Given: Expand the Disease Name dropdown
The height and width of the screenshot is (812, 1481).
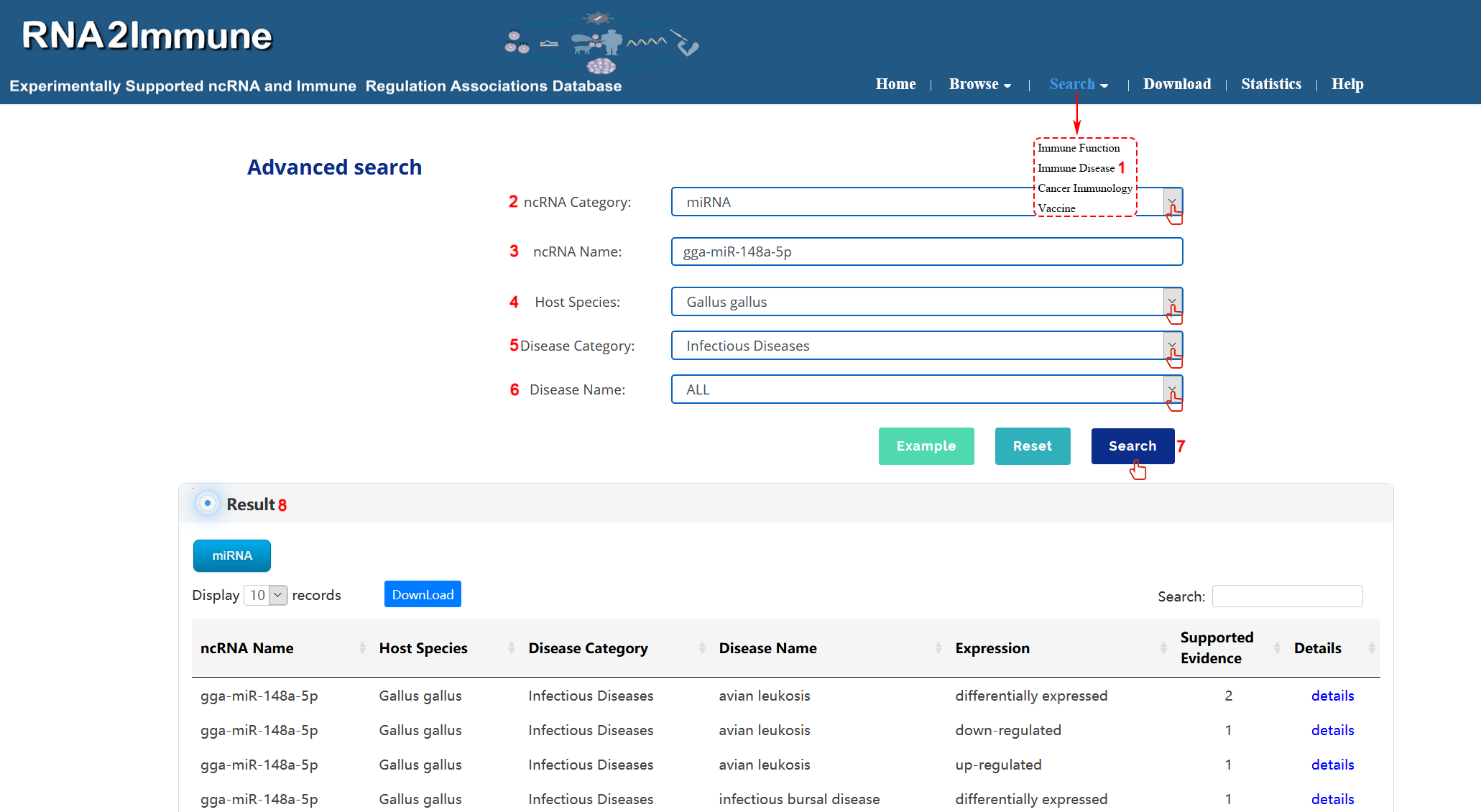Looking at the screenshot, I should click(1171, 389).
